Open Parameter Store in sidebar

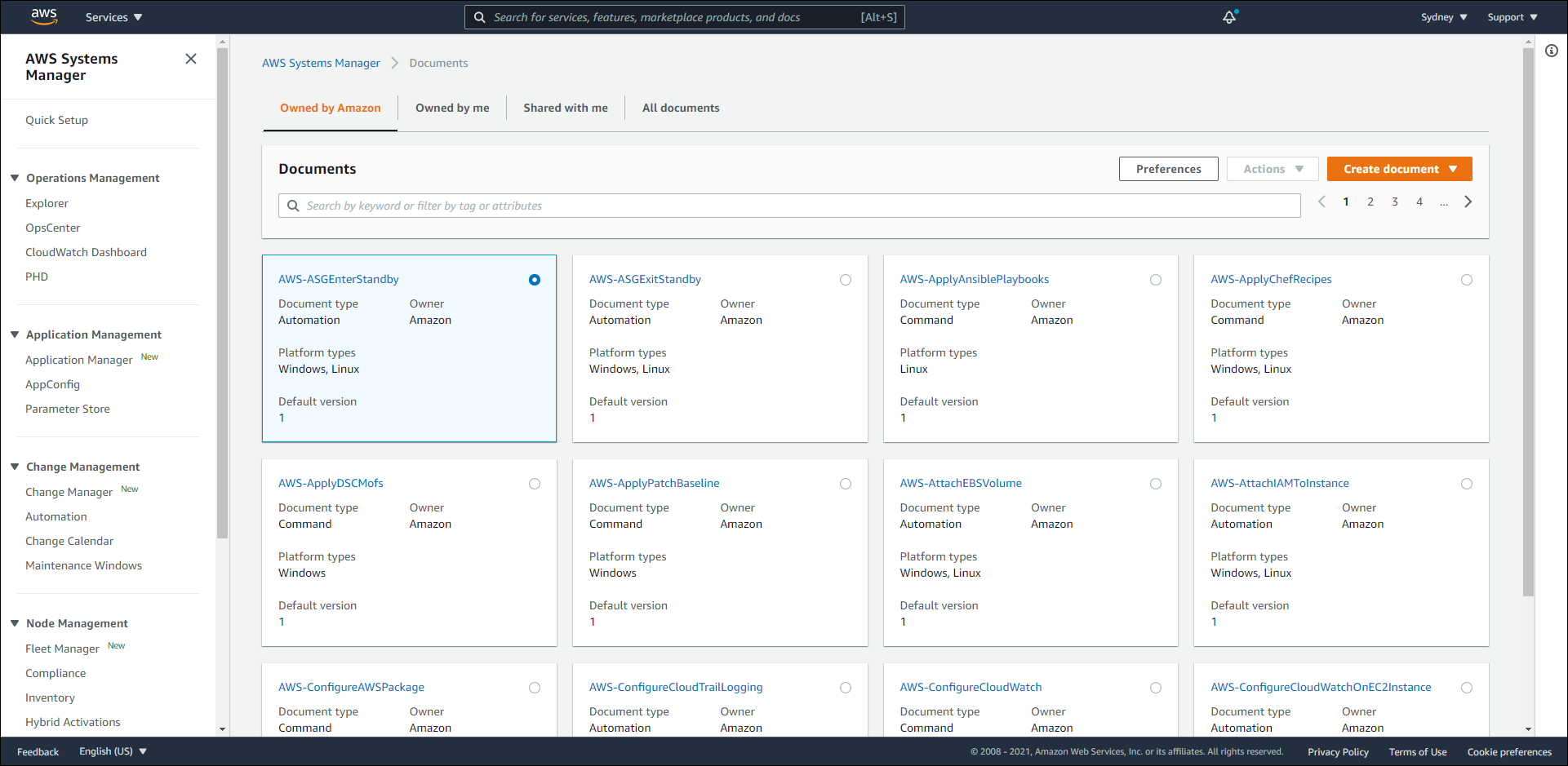tap(67, 409)
